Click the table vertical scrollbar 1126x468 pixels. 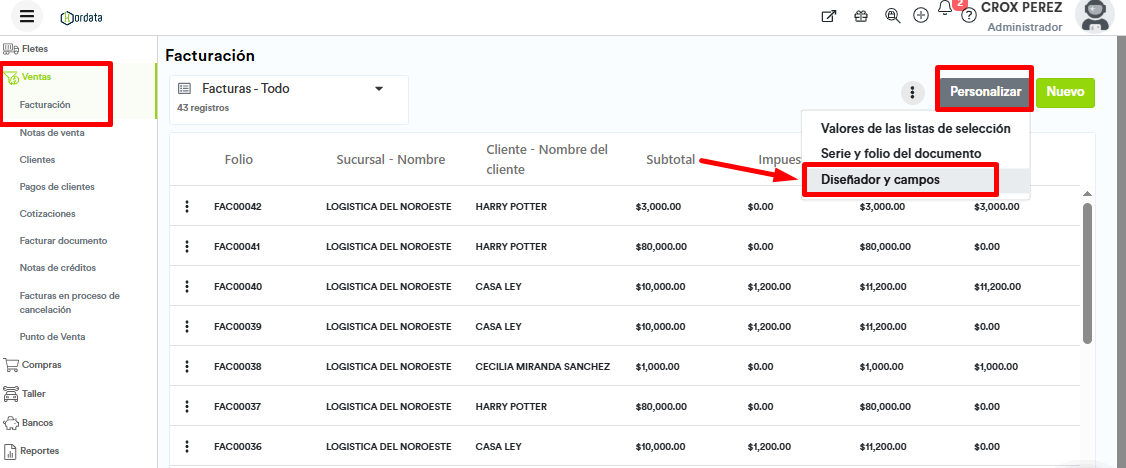coord(1087,270)
